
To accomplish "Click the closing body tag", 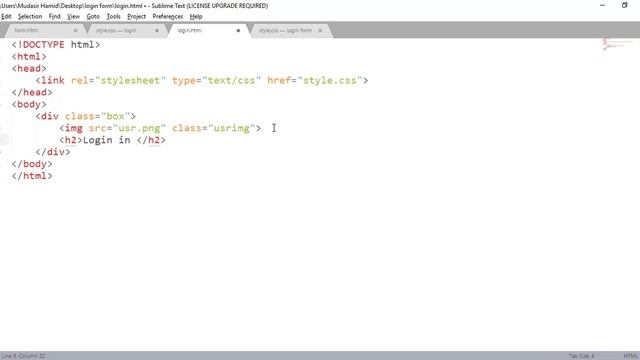I will pos(32,164).
